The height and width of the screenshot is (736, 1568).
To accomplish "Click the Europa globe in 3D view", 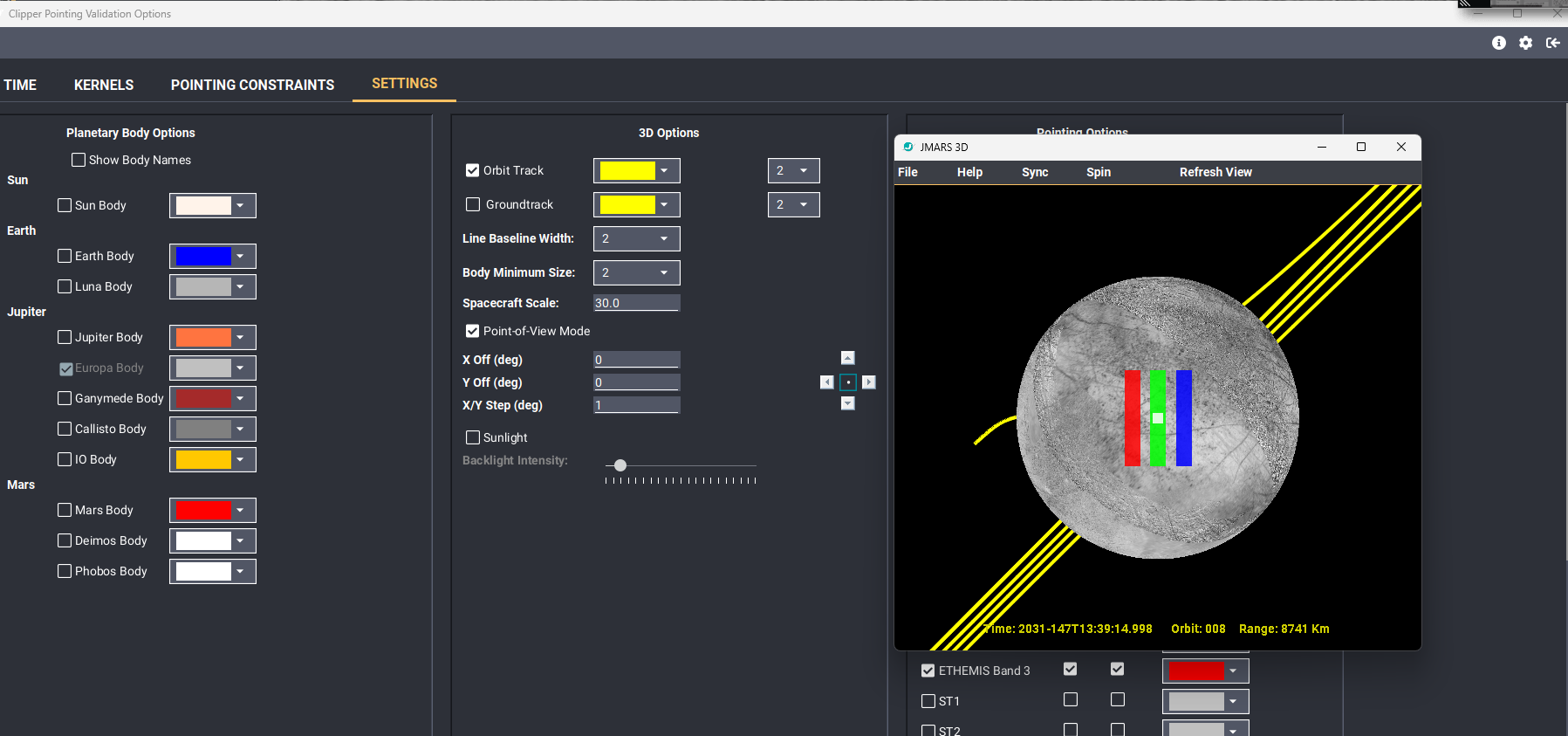I will [1157, 418].
